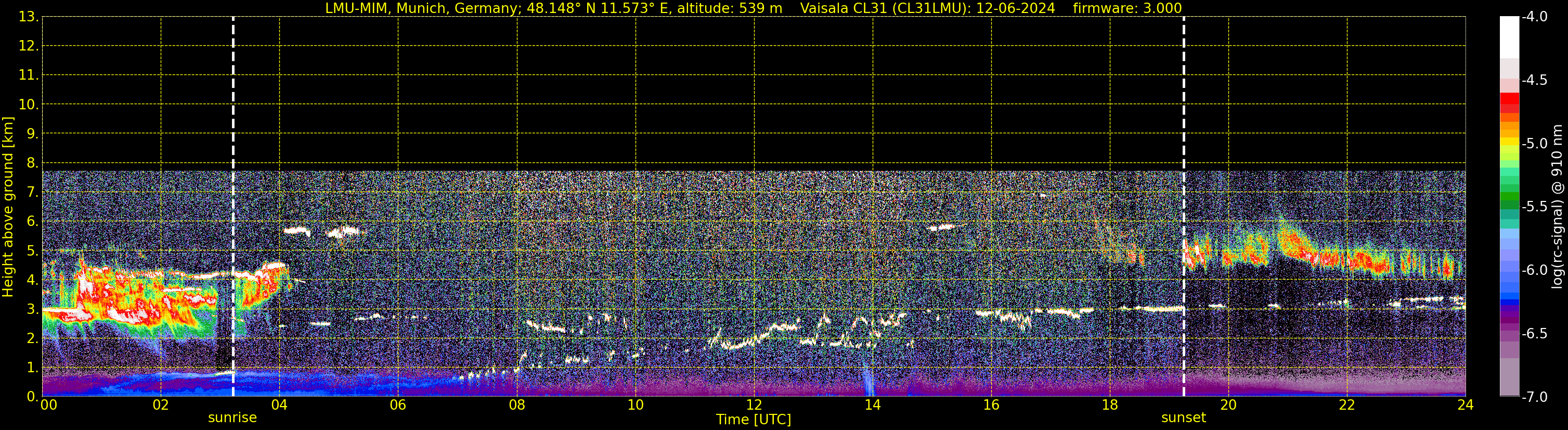Click the "-7.0" colorbar tick label
This screenshot has height=430, width=1568.
[x=1535, y=397]
